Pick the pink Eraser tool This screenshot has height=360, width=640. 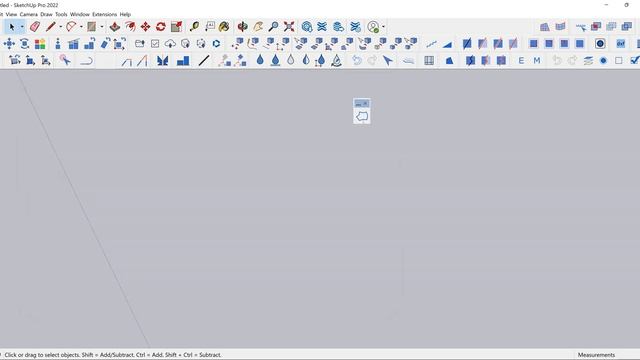[x=35, y=27]
